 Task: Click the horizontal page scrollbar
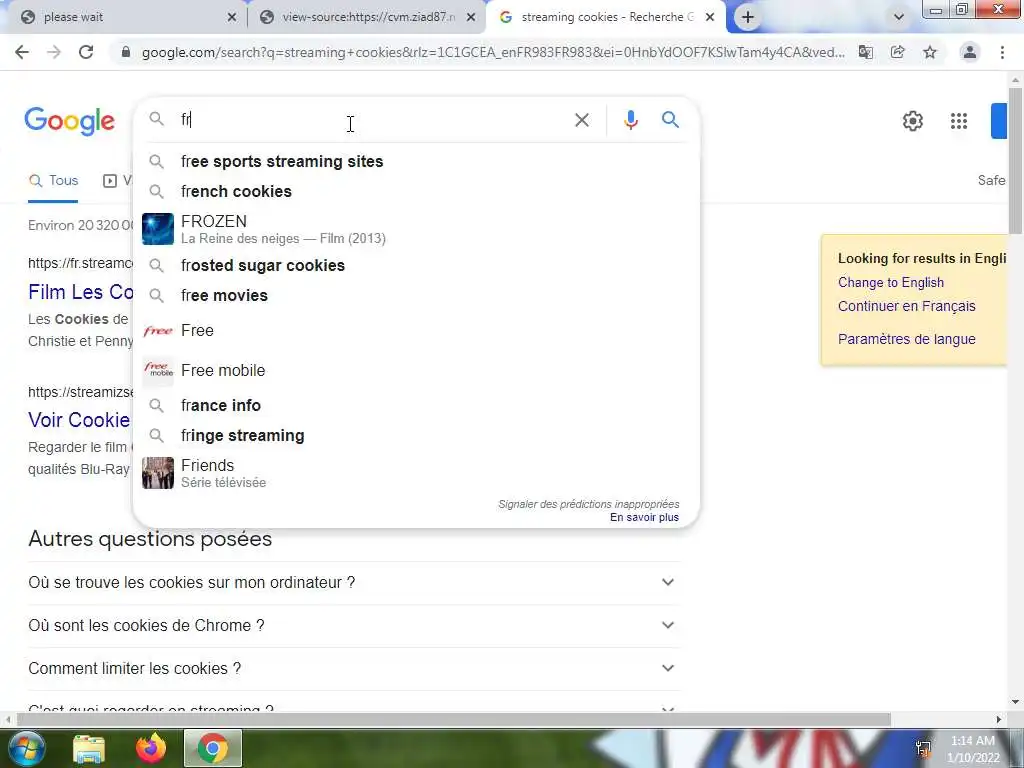tap(453, 719)
